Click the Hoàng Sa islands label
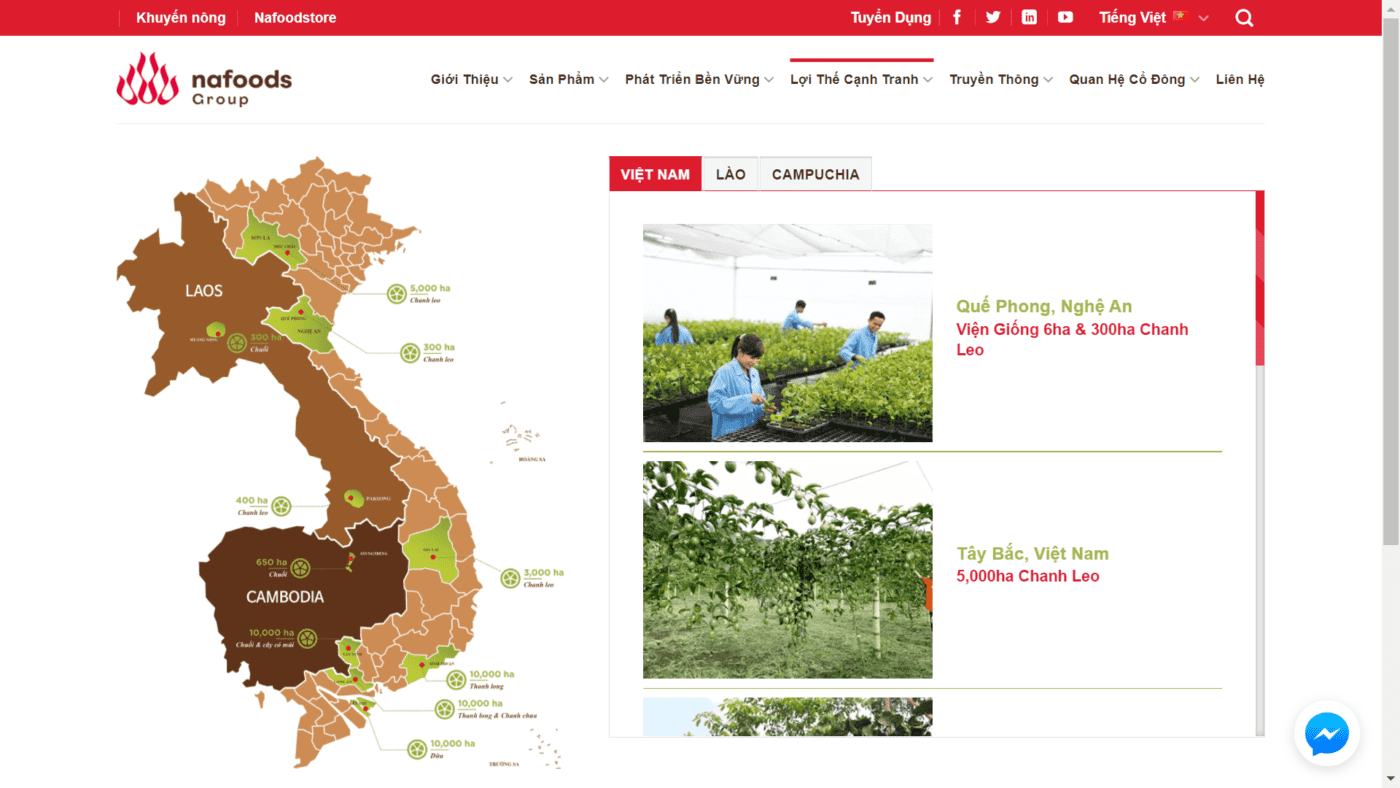Image resolution: width=1400 pixels, height=788 pixels. click(x=532, y=459)
